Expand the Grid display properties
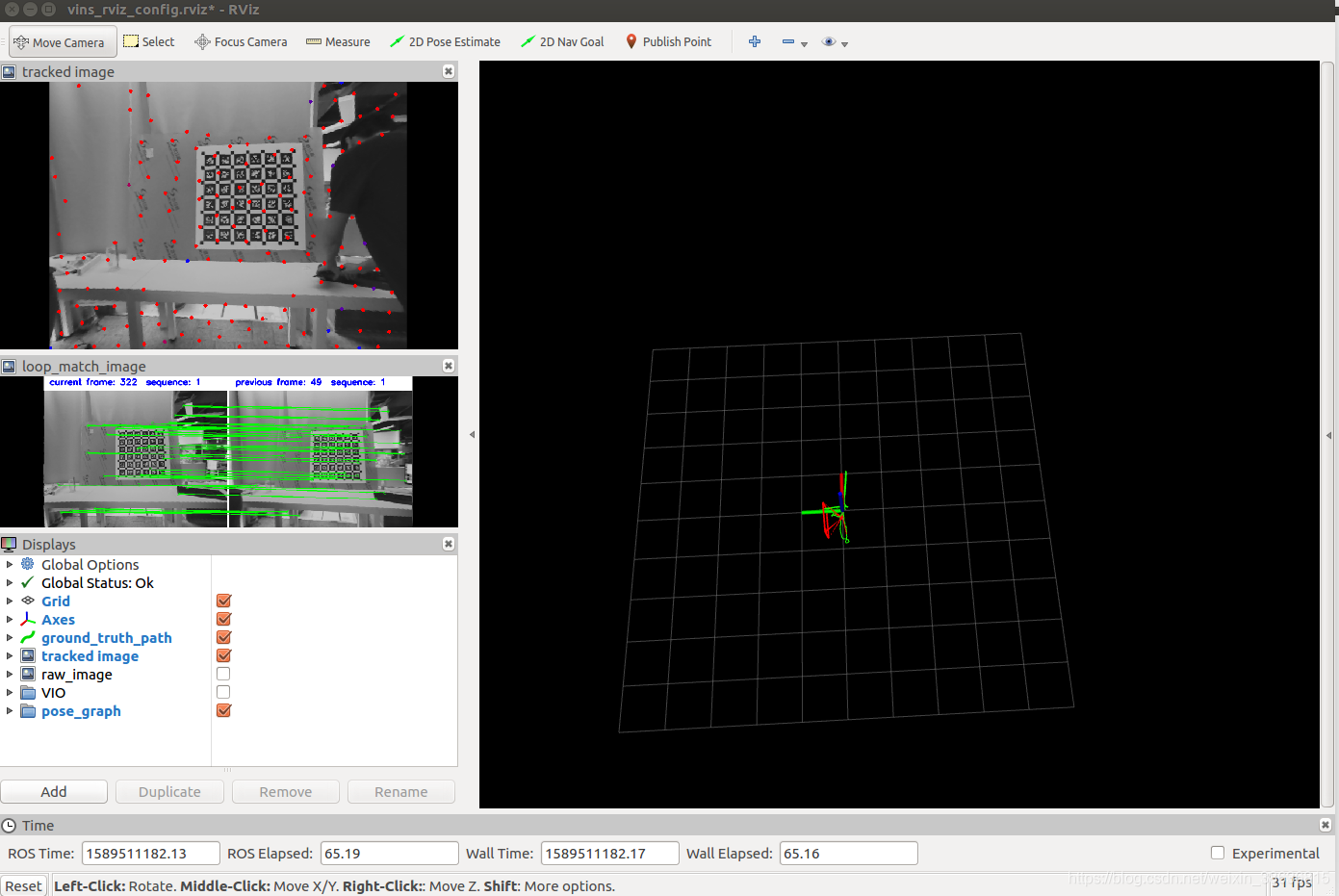Screen dimensions: 1339x896 coord(10,602)
